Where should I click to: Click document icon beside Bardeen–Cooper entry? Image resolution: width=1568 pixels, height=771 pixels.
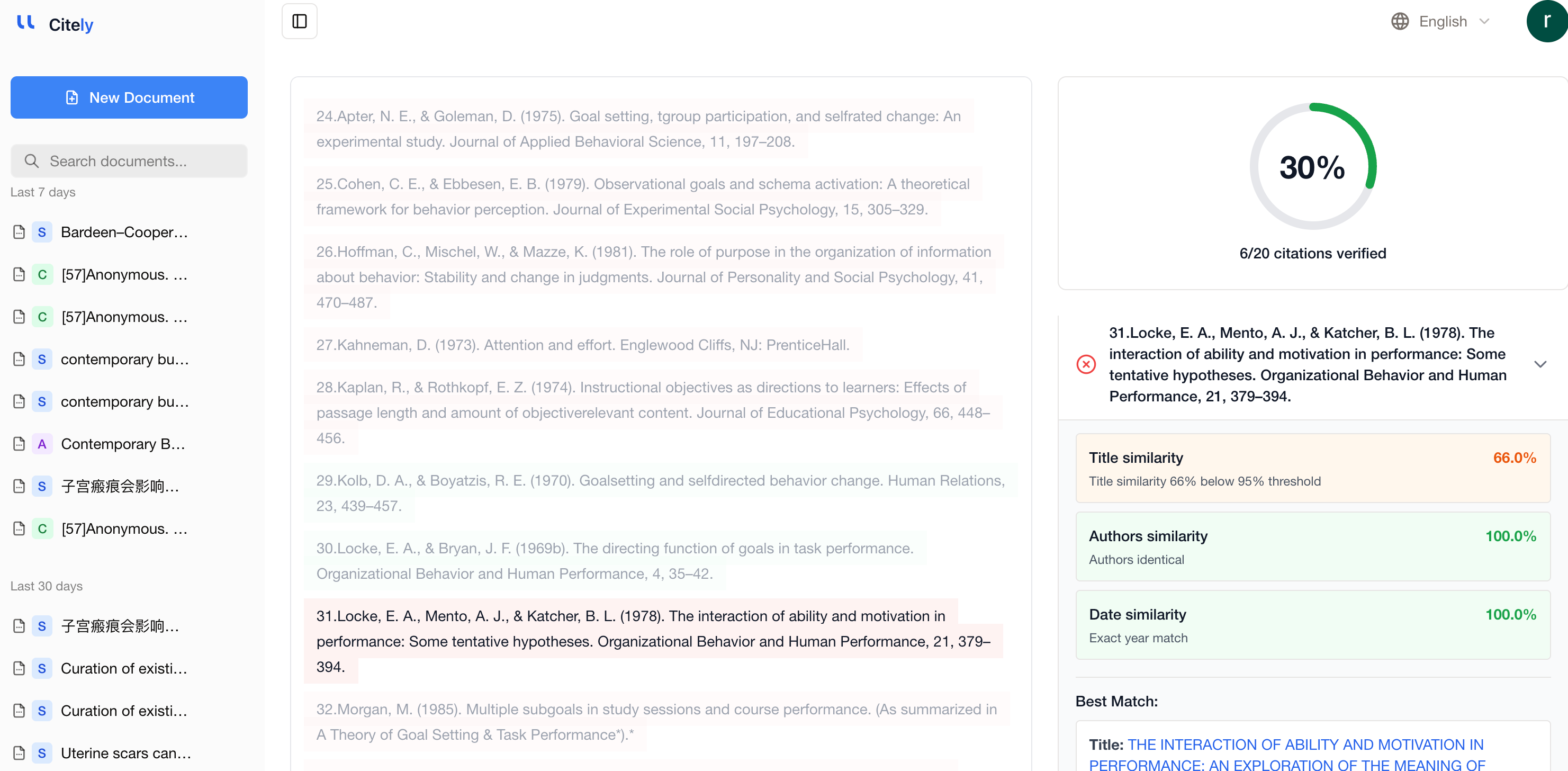click(x=19, y=232)
